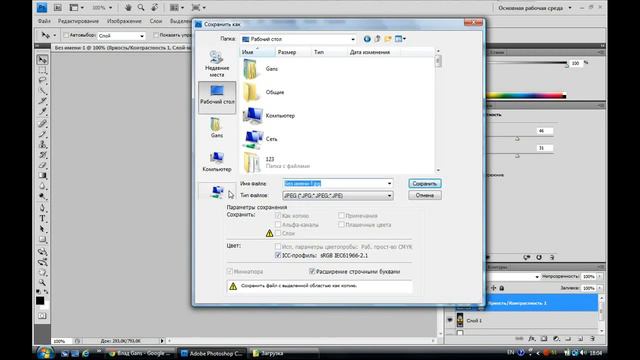The image size is (640, 360).
Task: Expand the Папка folder dropdown
Action: 353,39
